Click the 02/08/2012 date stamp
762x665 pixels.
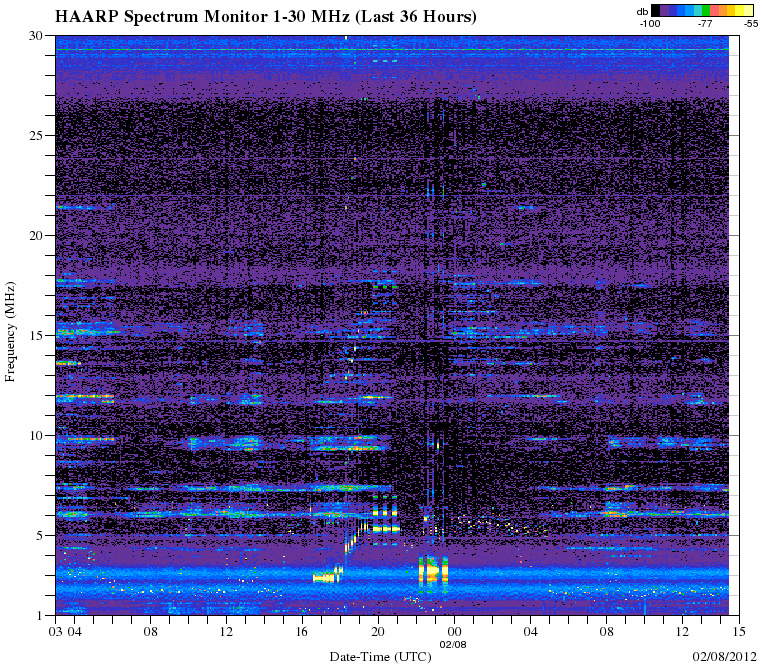724,656
